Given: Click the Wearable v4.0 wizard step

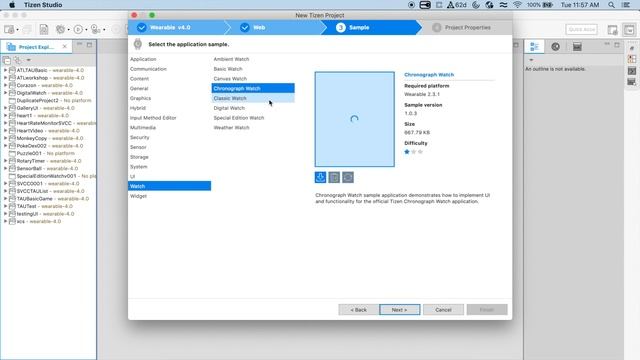Looking at the screenshot, I should point(170,27).
